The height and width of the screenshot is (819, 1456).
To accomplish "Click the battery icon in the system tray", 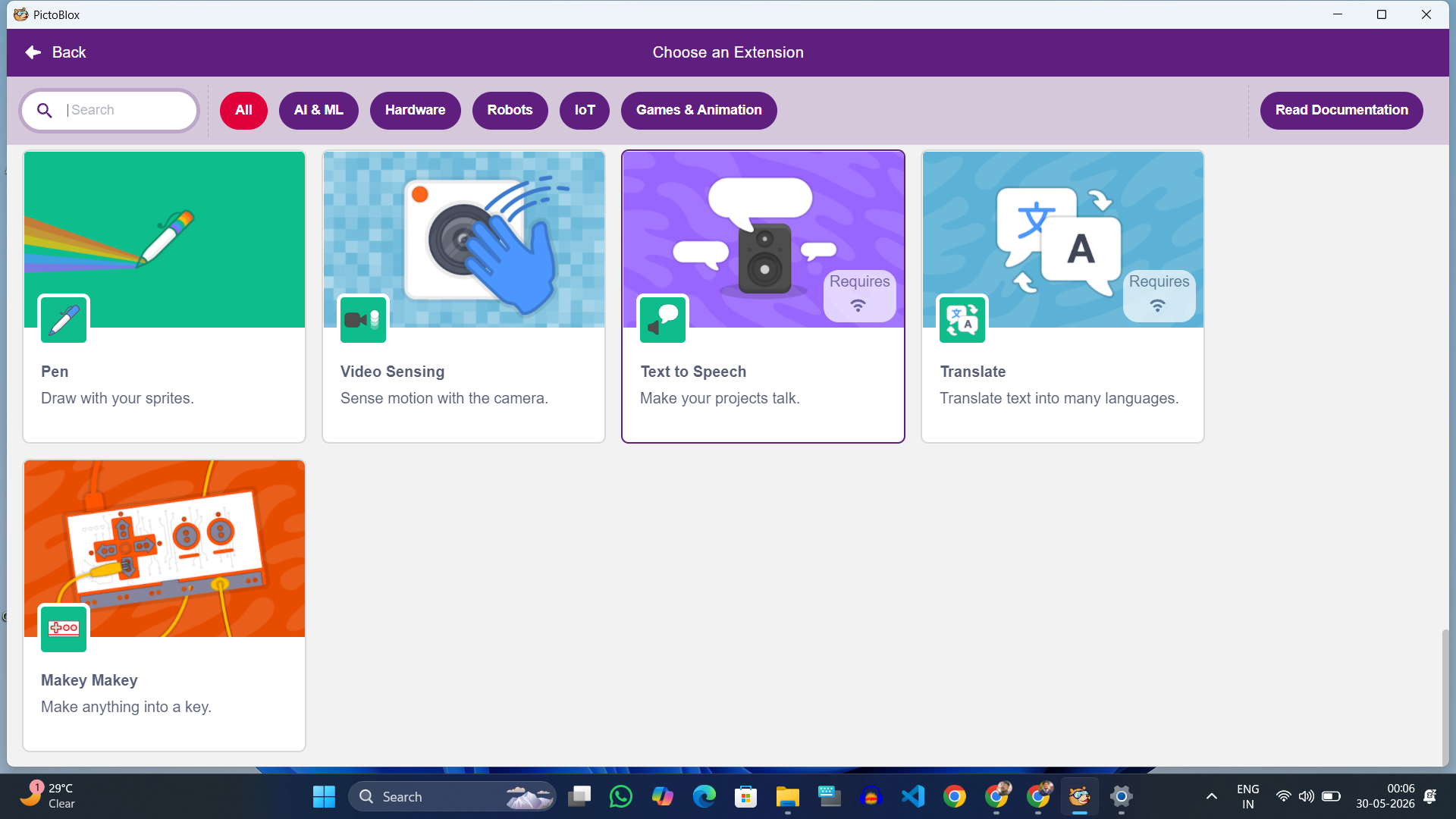I will pos(1331,796).
